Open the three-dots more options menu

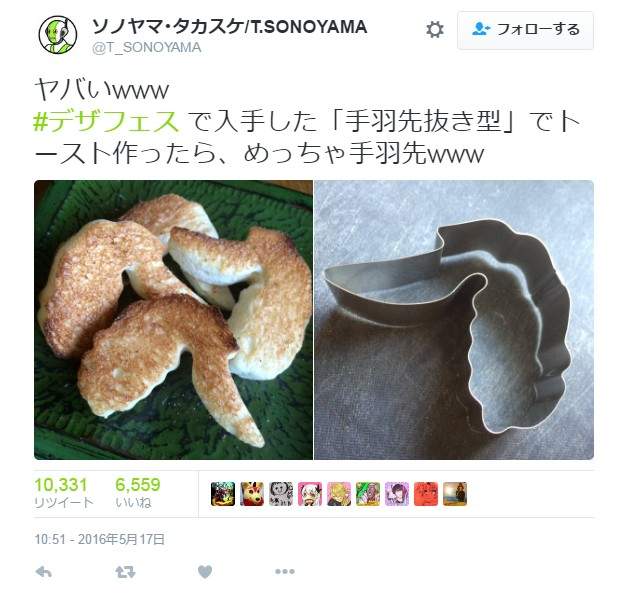pos(285,572)
